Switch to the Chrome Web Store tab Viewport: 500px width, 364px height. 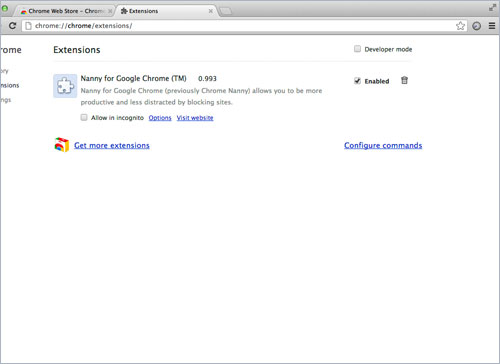pos(65,11)
